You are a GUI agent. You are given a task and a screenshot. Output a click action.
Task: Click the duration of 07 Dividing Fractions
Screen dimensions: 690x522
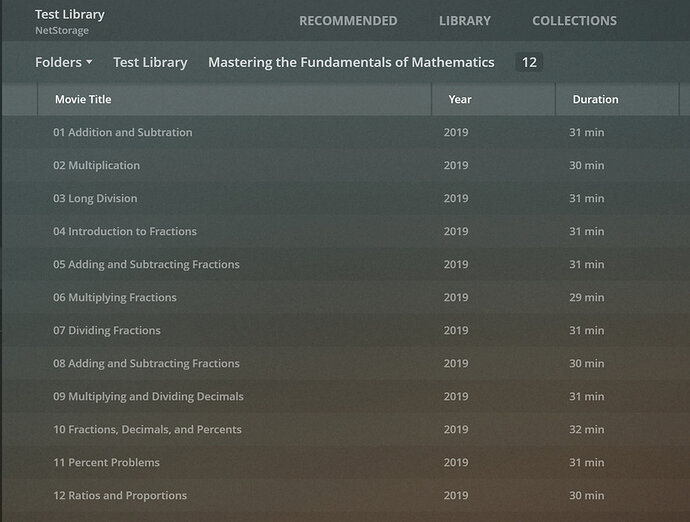pyautogui.click(x=587, y=331)
